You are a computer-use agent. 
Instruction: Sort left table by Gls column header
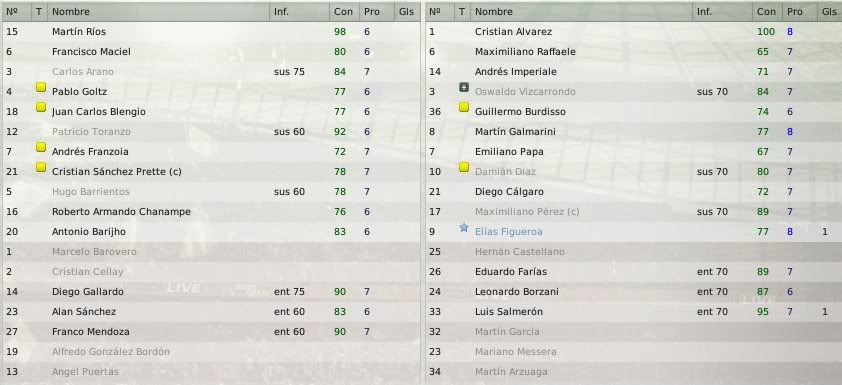pos(407,11)
